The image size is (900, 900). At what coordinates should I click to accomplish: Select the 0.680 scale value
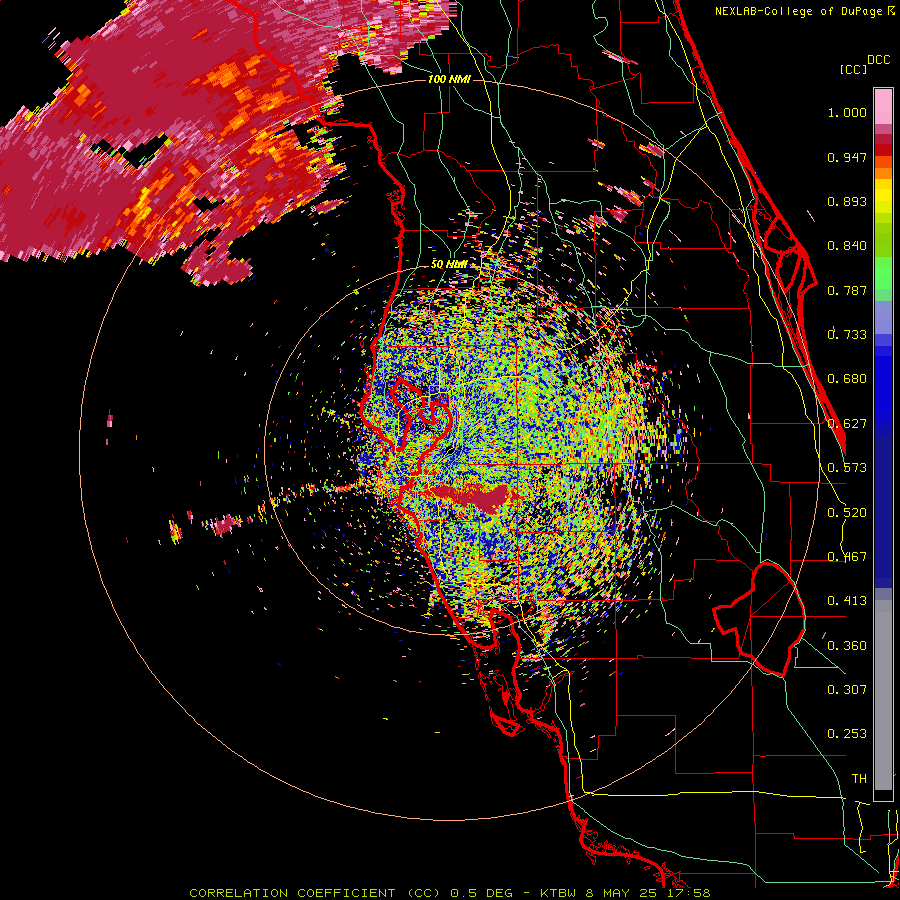pos(847,379)
